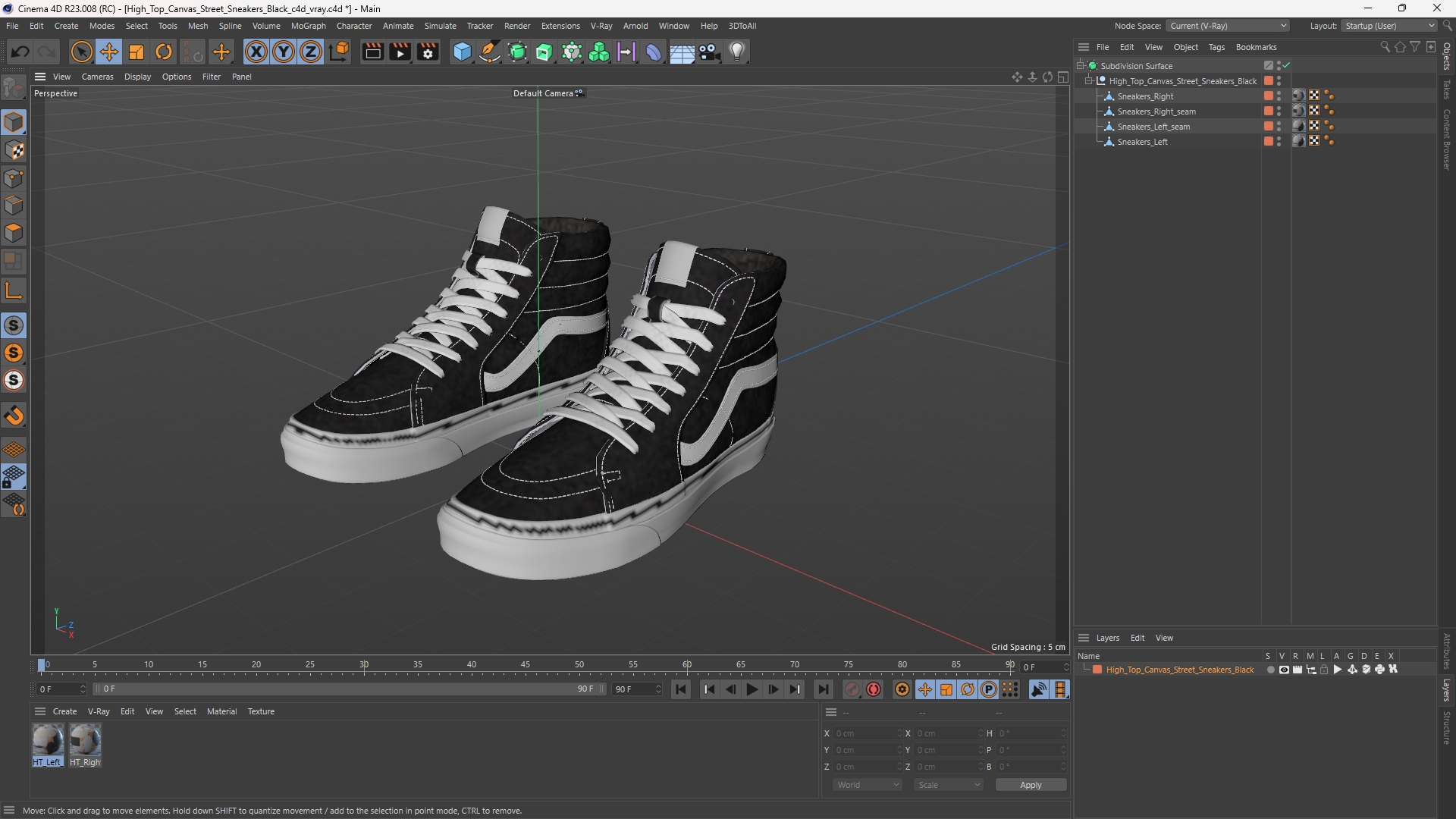Open the Layout dropdown
1456x819 pixels.
1389,26
